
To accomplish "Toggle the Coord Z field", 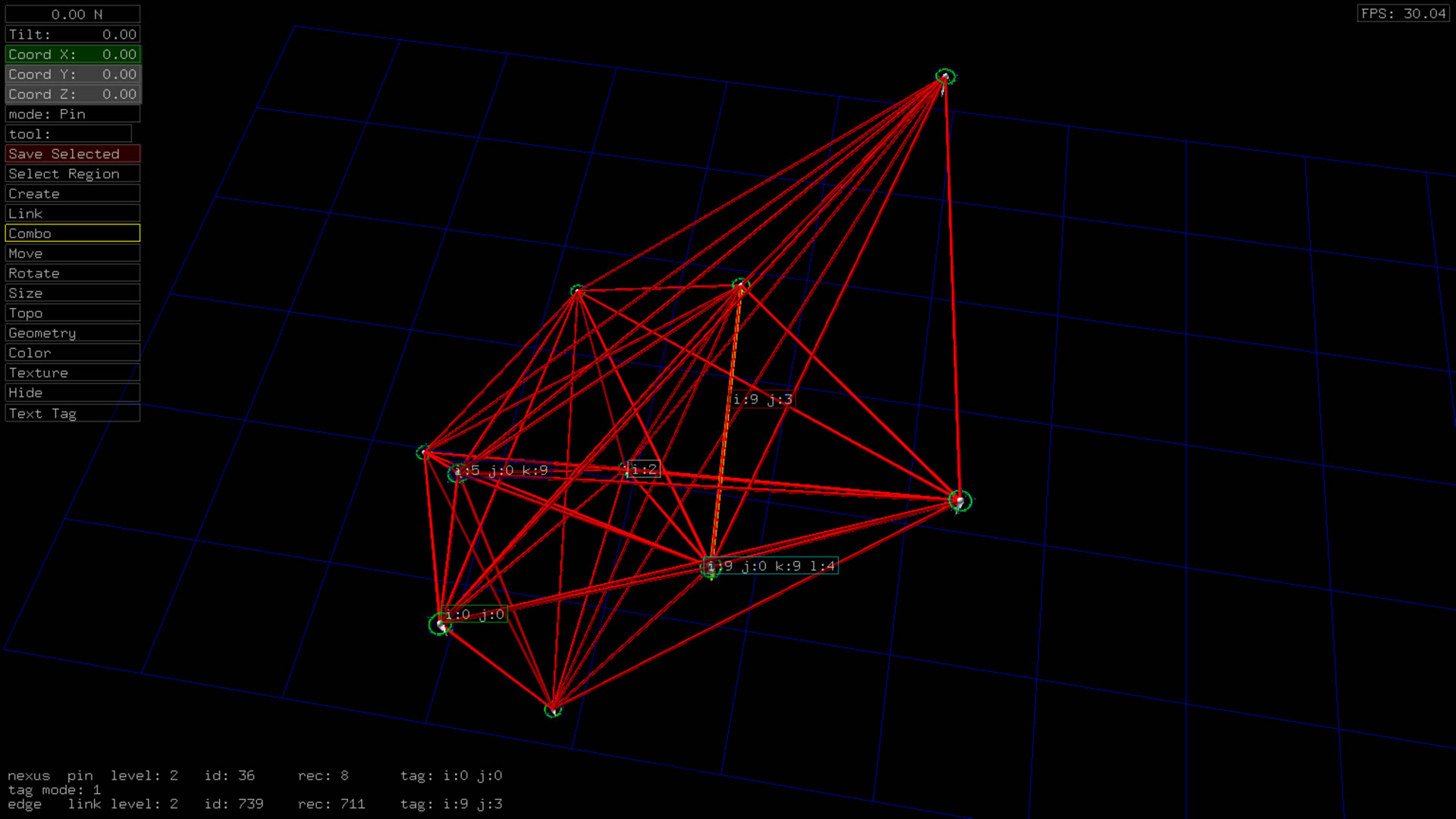I will click(x=72, y=94).
